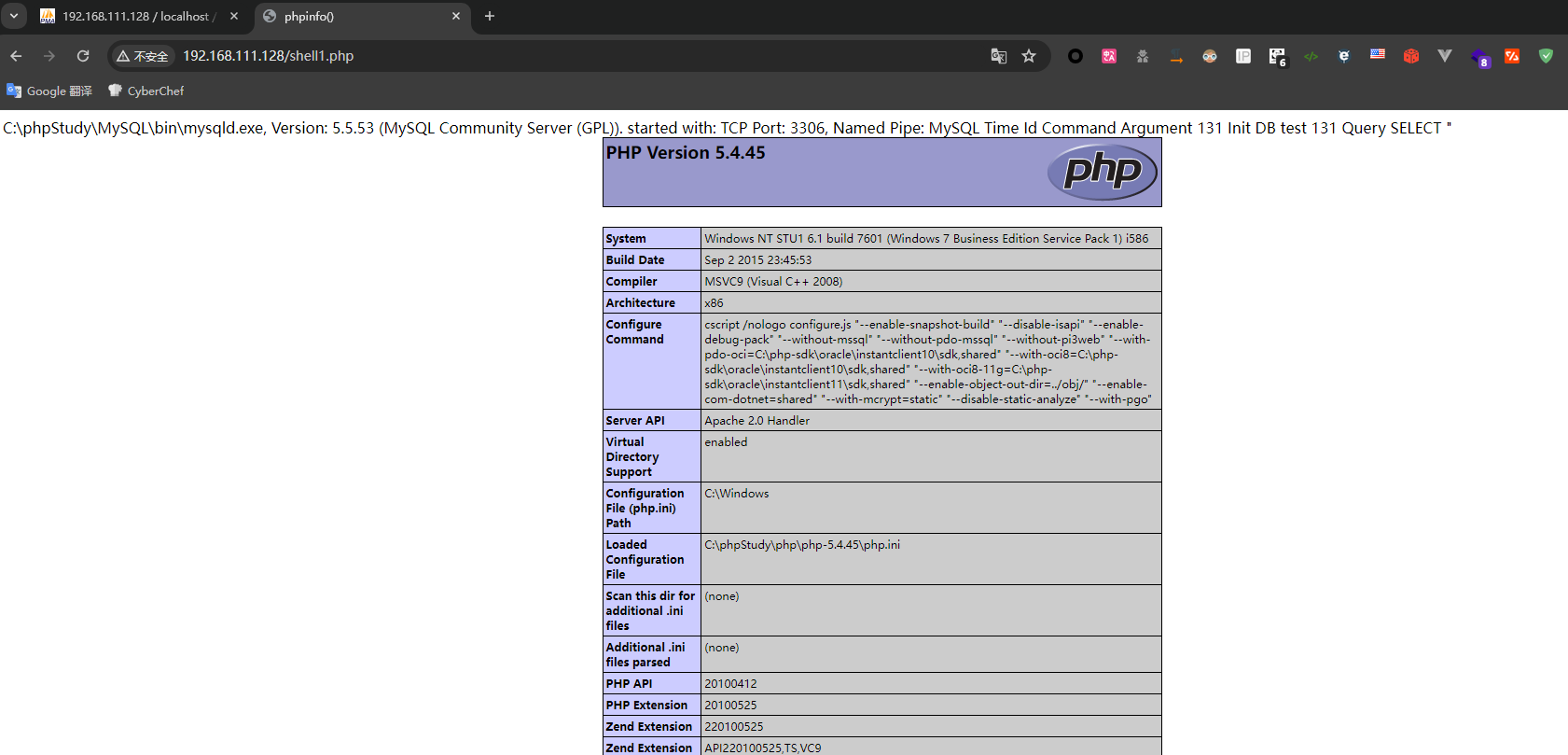Click the 'Server API' row label
Viewport: 1568px width, 755px height.
click(635, 421)
